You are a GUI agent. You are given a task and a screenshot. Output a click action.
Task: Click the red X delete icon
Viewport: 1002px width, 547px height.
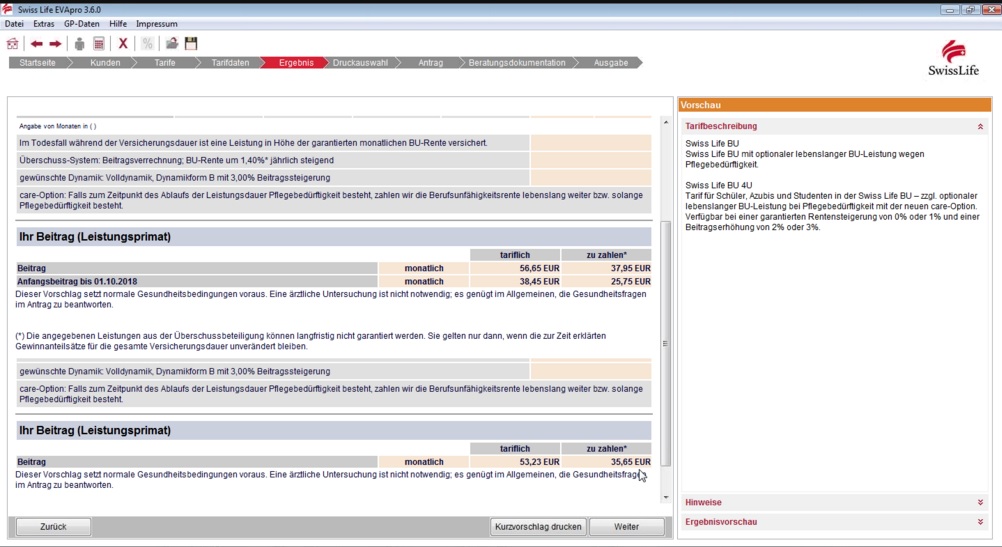click(x=123, y=44)
